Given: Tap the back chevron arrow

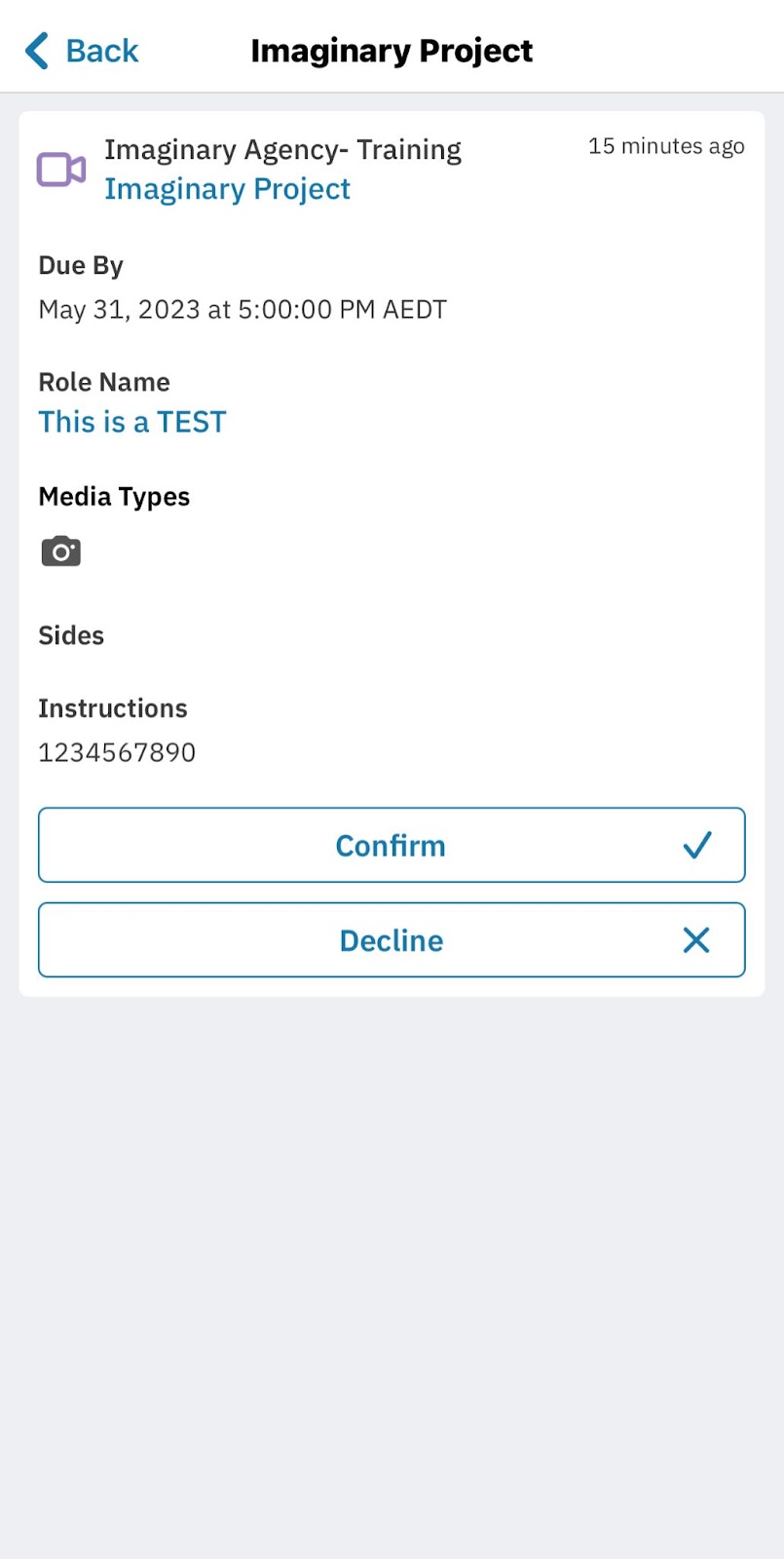Looking at the screenshot, I should (x=37, y=51).
